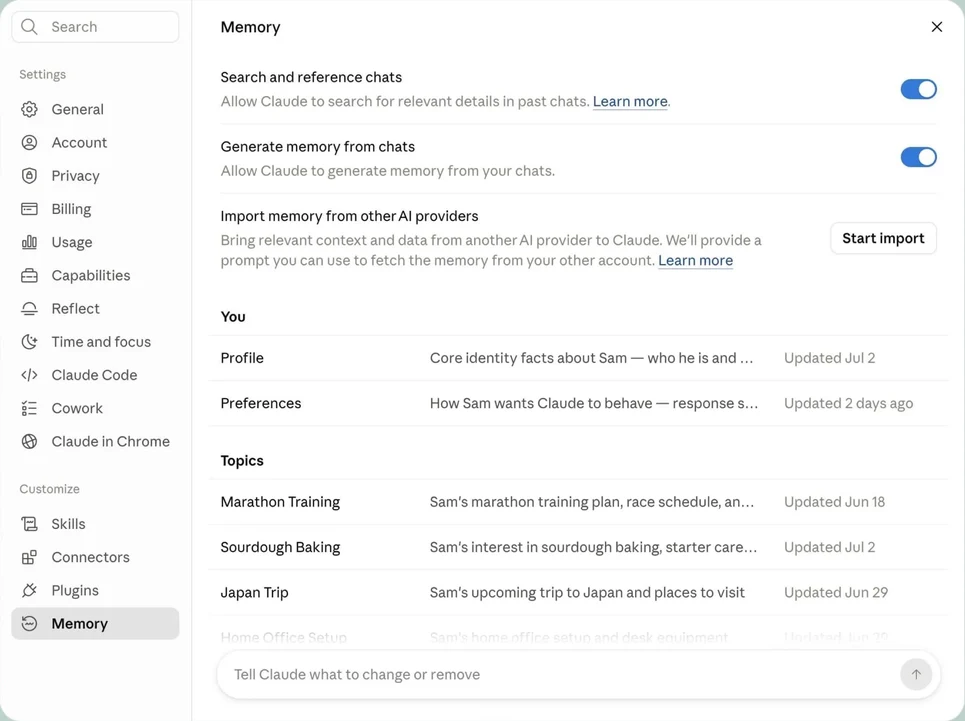Go to the Cowork section

pos(95,408)
